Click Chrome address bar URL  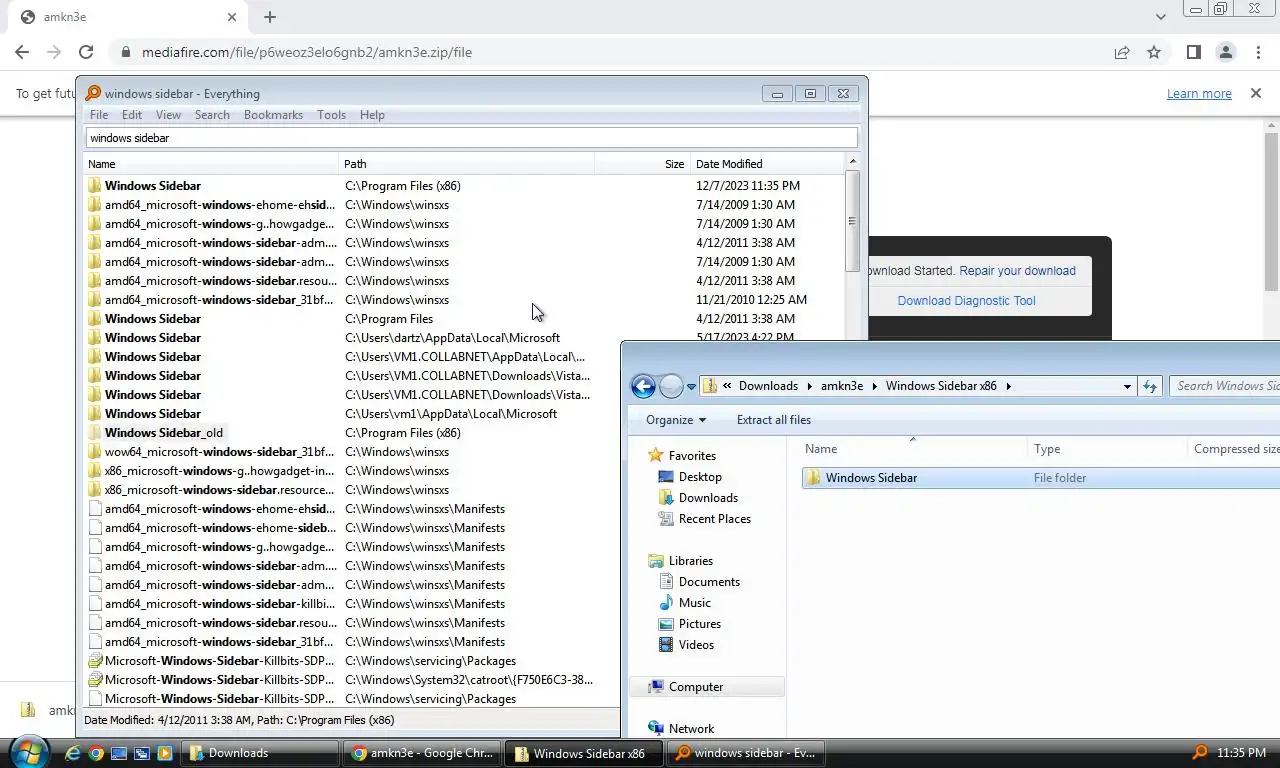307,52
